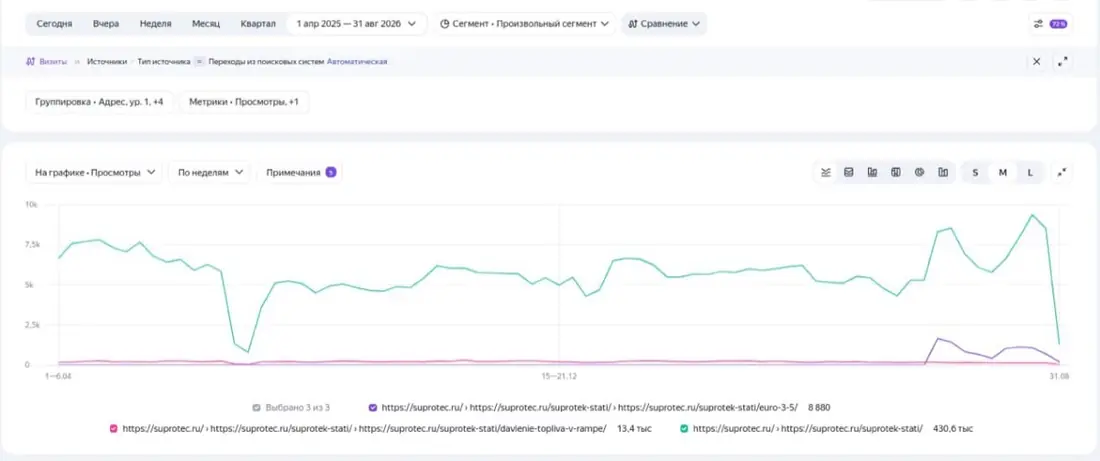The image size is (1100, 461).
Task: Select the Сегодня period tab
Action: pyautogui.click(x=54, y=24)
